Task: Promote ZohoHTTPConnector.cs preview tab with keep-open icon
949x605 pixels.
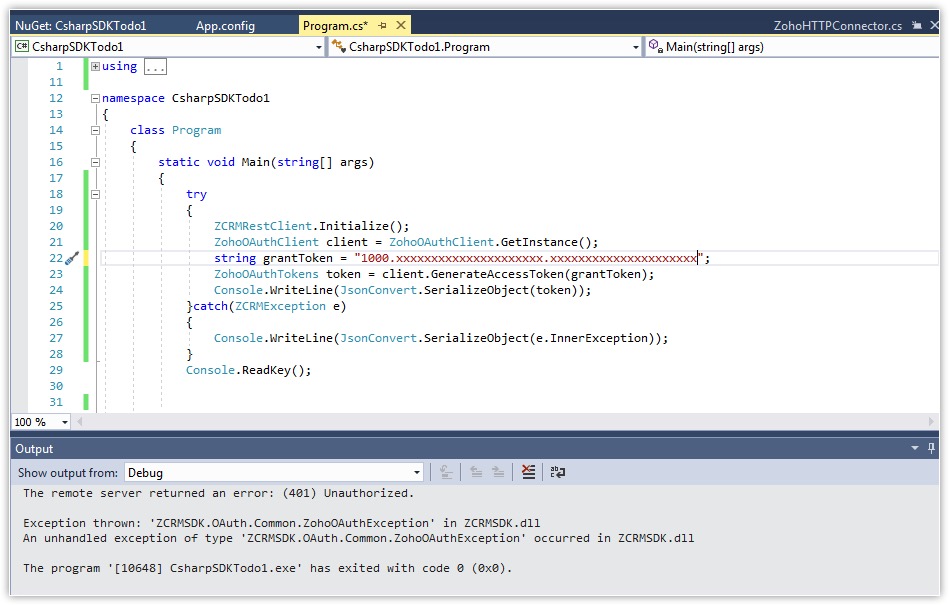Action: coord(918,25)
